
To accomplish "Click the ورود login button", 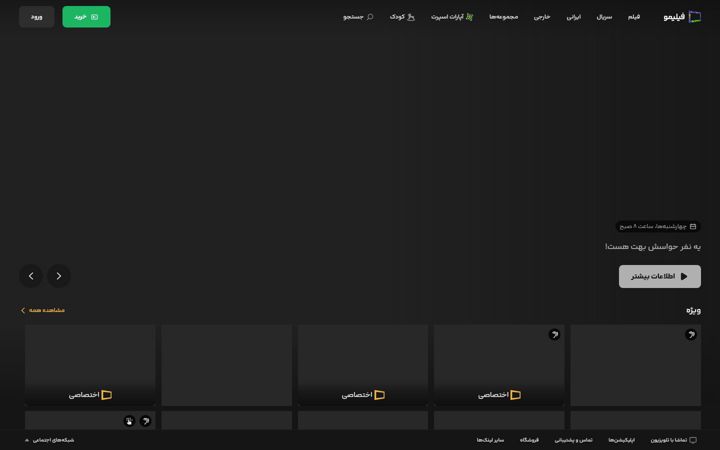I will point(37,17).
